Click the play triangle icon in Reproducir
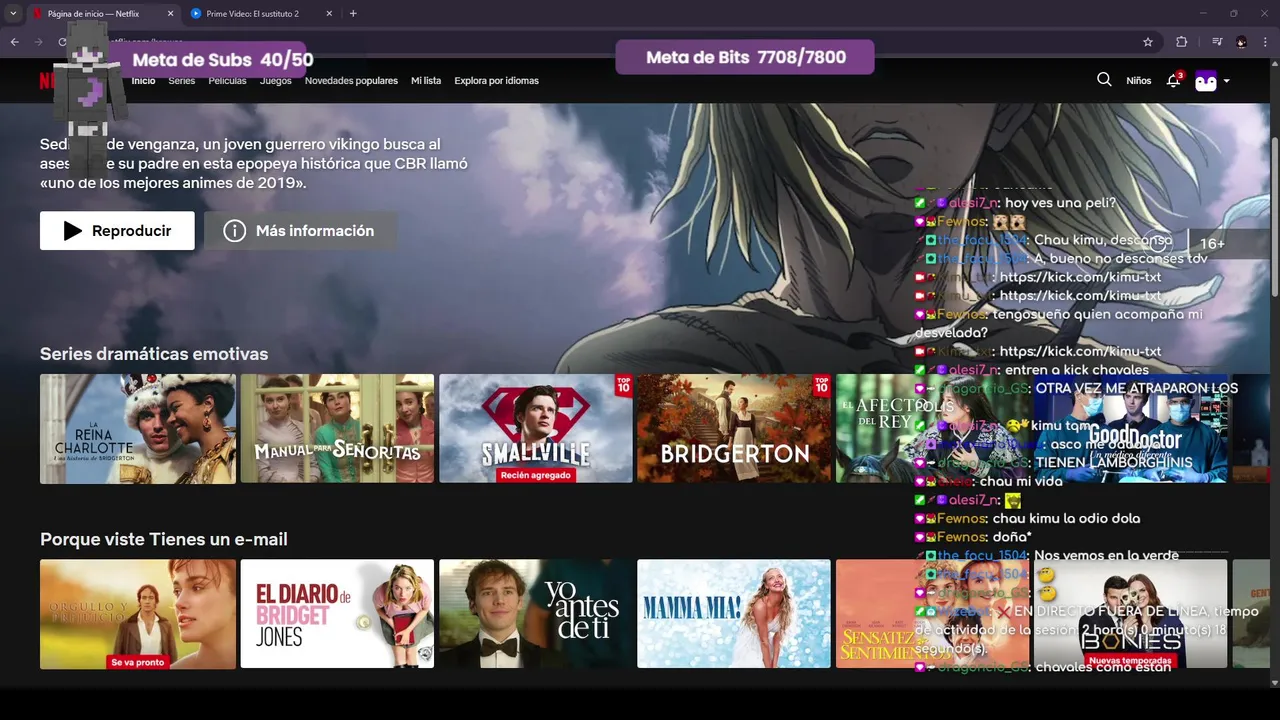1280x720 pixels. (73, 231)
